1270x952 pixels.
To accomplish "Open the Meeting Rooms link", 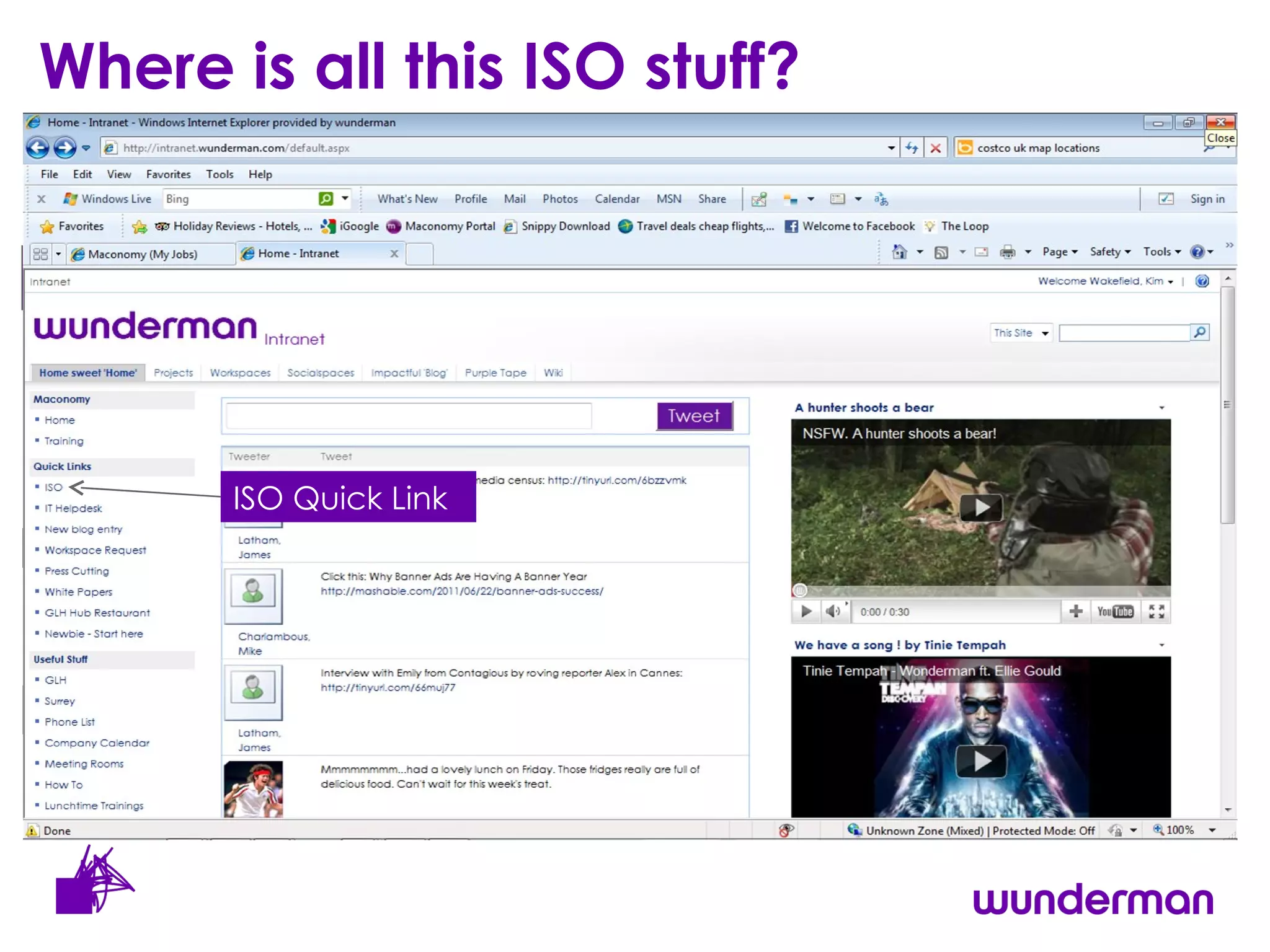I will 84,764.
